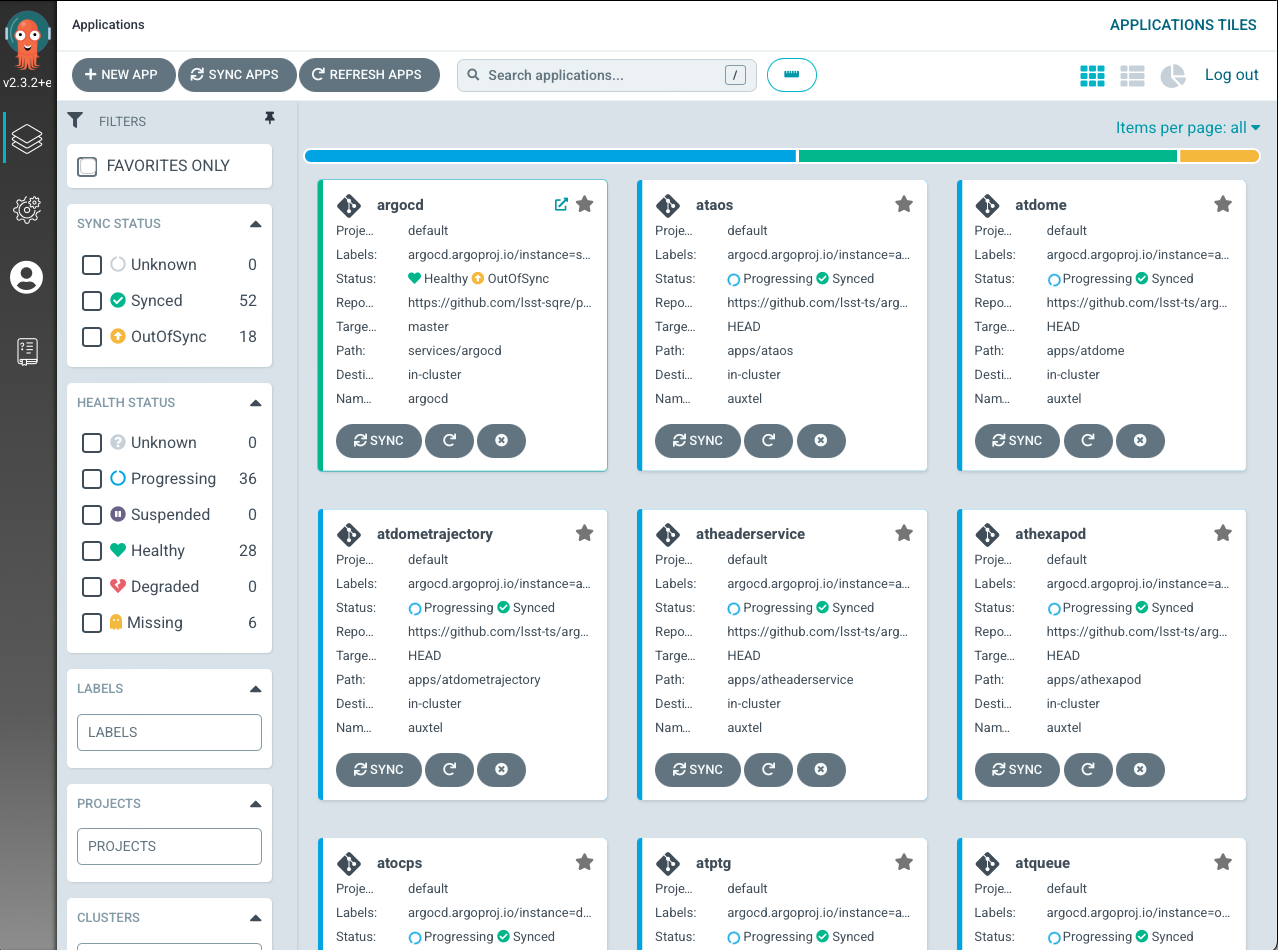
Task: Click the New App button
Action: [123, 75]
